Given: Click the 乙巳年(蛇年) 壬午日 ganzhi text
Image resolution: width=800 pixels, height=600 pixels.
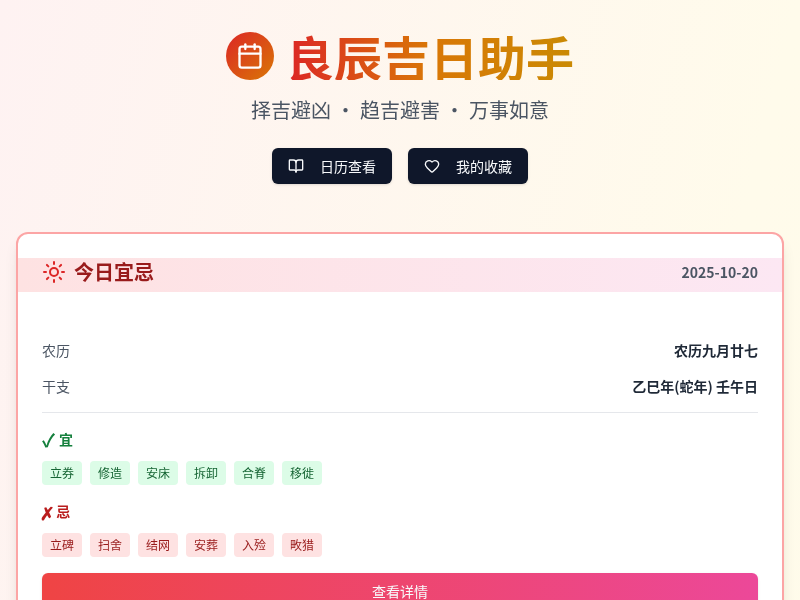Looking at the screenshot, I should coord(694,387).
